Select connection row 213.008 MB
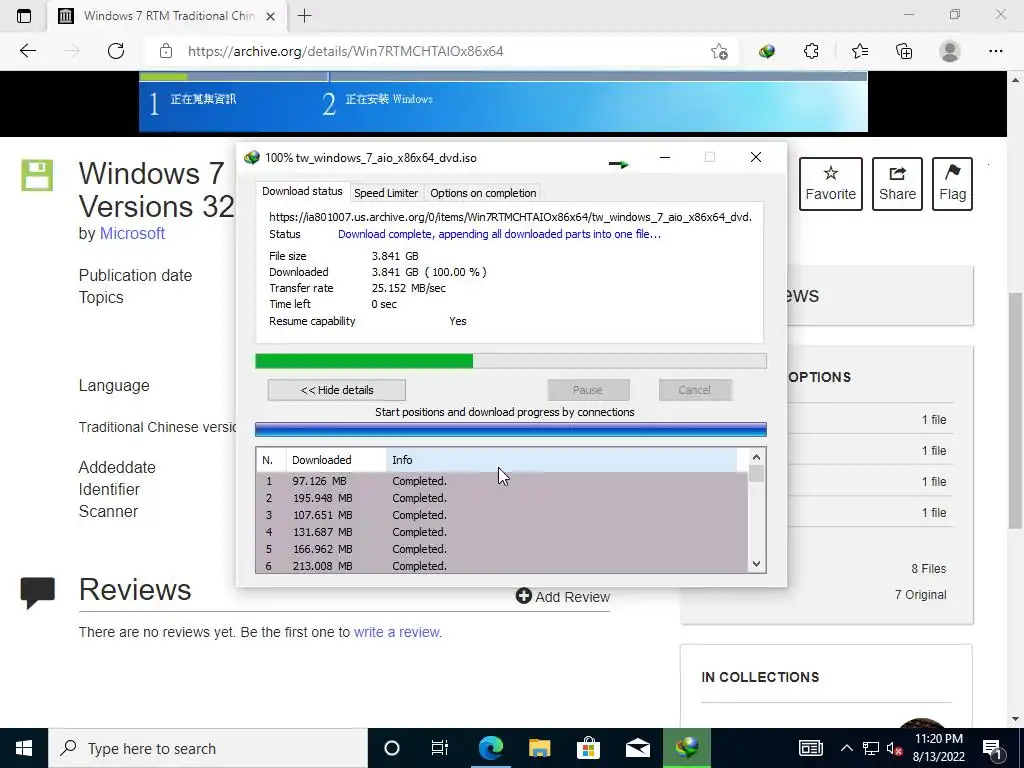 502,566
